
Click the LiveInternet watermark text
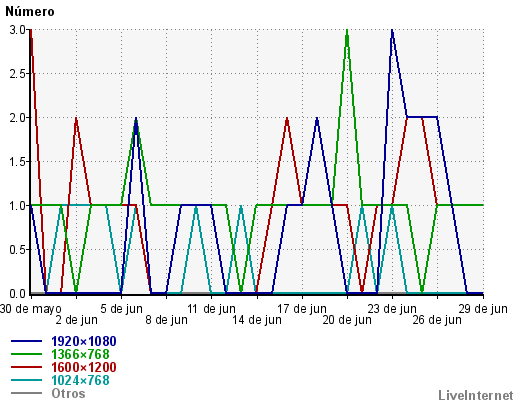point(476,395)
